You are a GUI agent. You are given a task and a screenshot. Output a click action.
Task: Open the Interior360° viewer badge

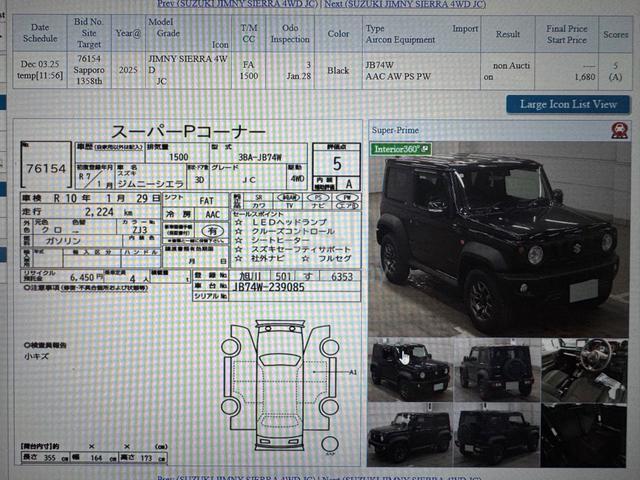[401, 149]
